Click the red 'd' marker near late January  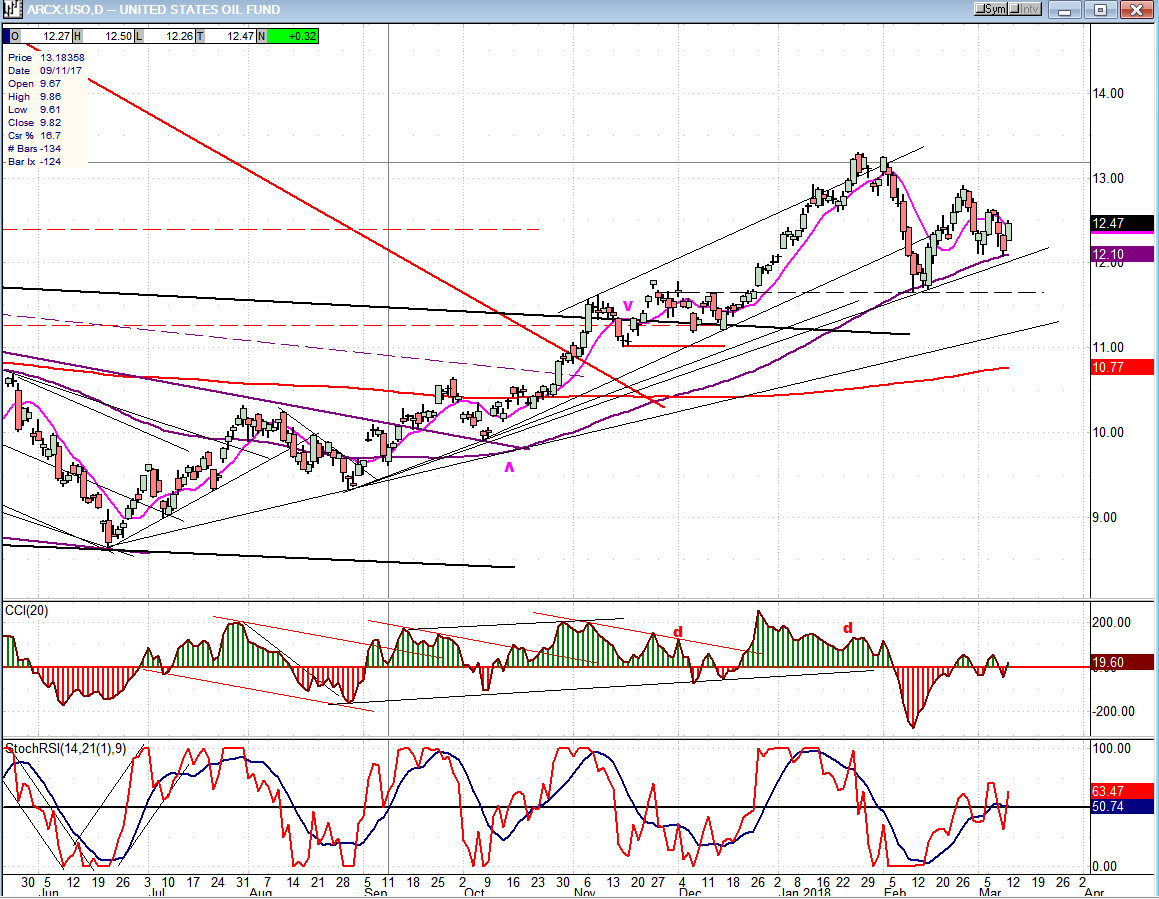click(x=848, y=628)
